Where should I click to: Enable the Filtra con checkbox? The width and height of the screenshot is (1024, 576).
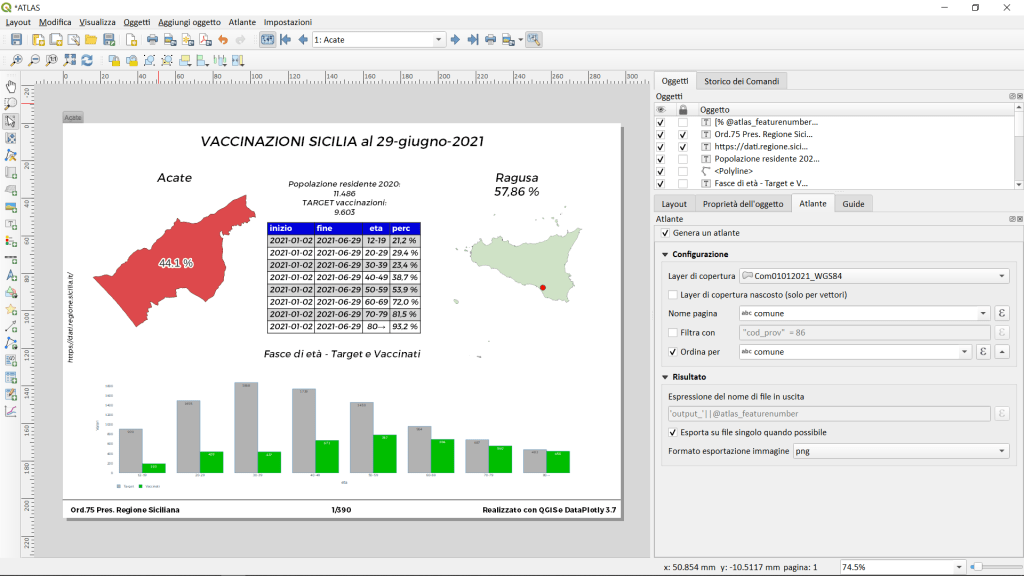pyautogui.click(x=673, y=332)
